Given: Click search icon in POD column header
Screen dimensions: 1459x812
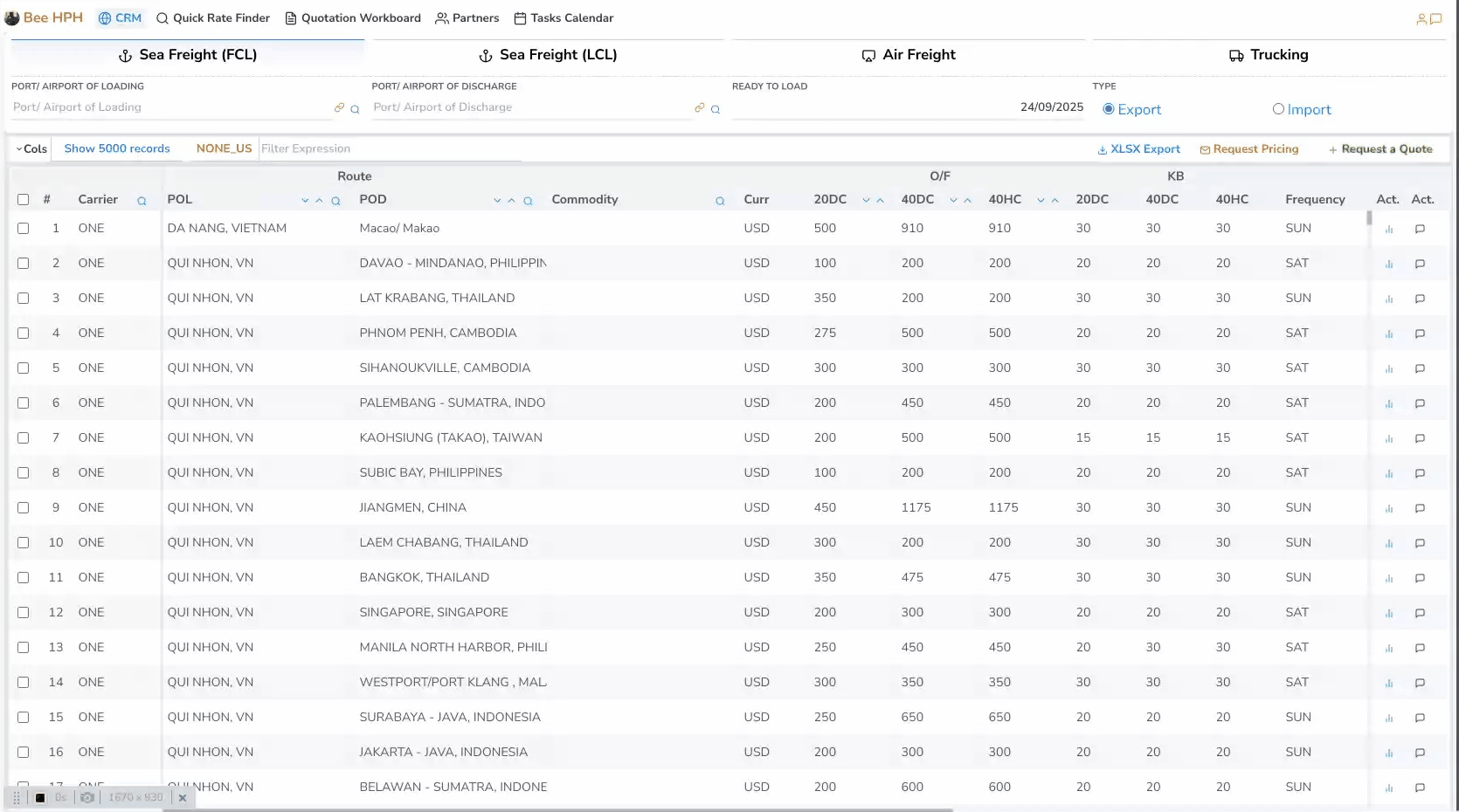Looking at the screenshot, I should pyautogui.click(x=528, y=201).
